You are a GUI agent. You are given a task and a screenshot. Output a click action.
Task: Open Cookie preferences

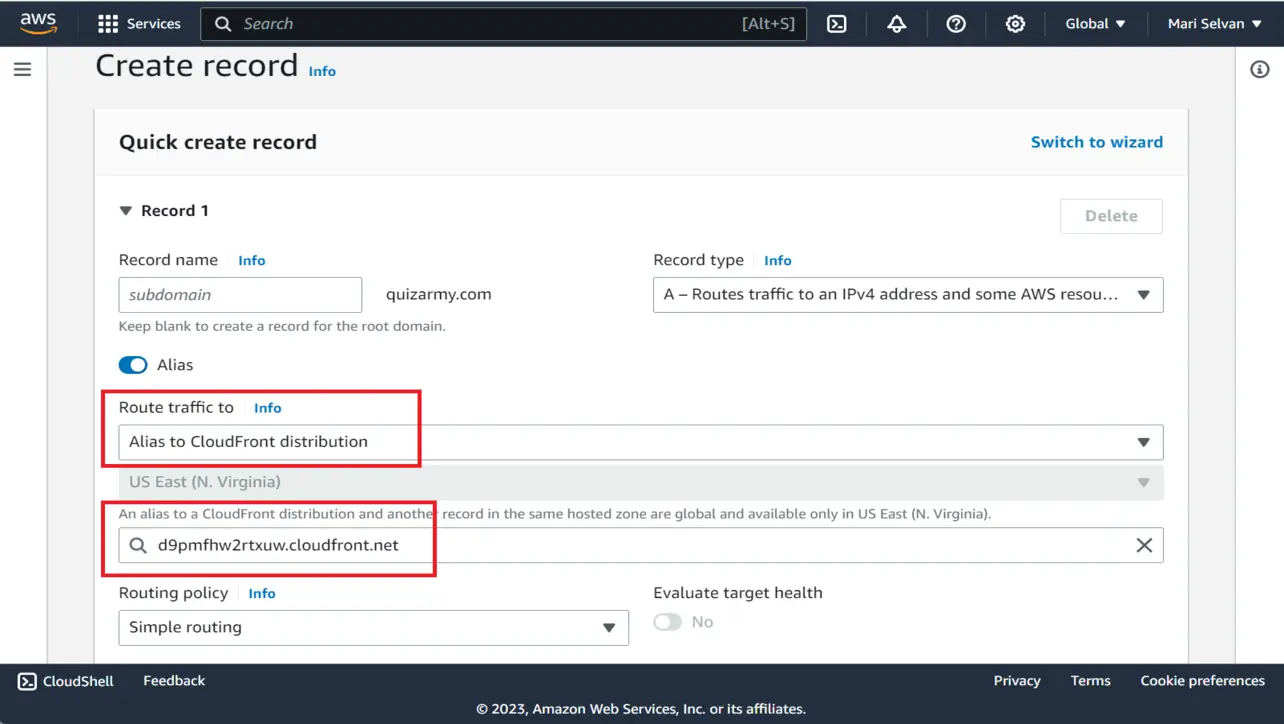tap(1202, 681)
